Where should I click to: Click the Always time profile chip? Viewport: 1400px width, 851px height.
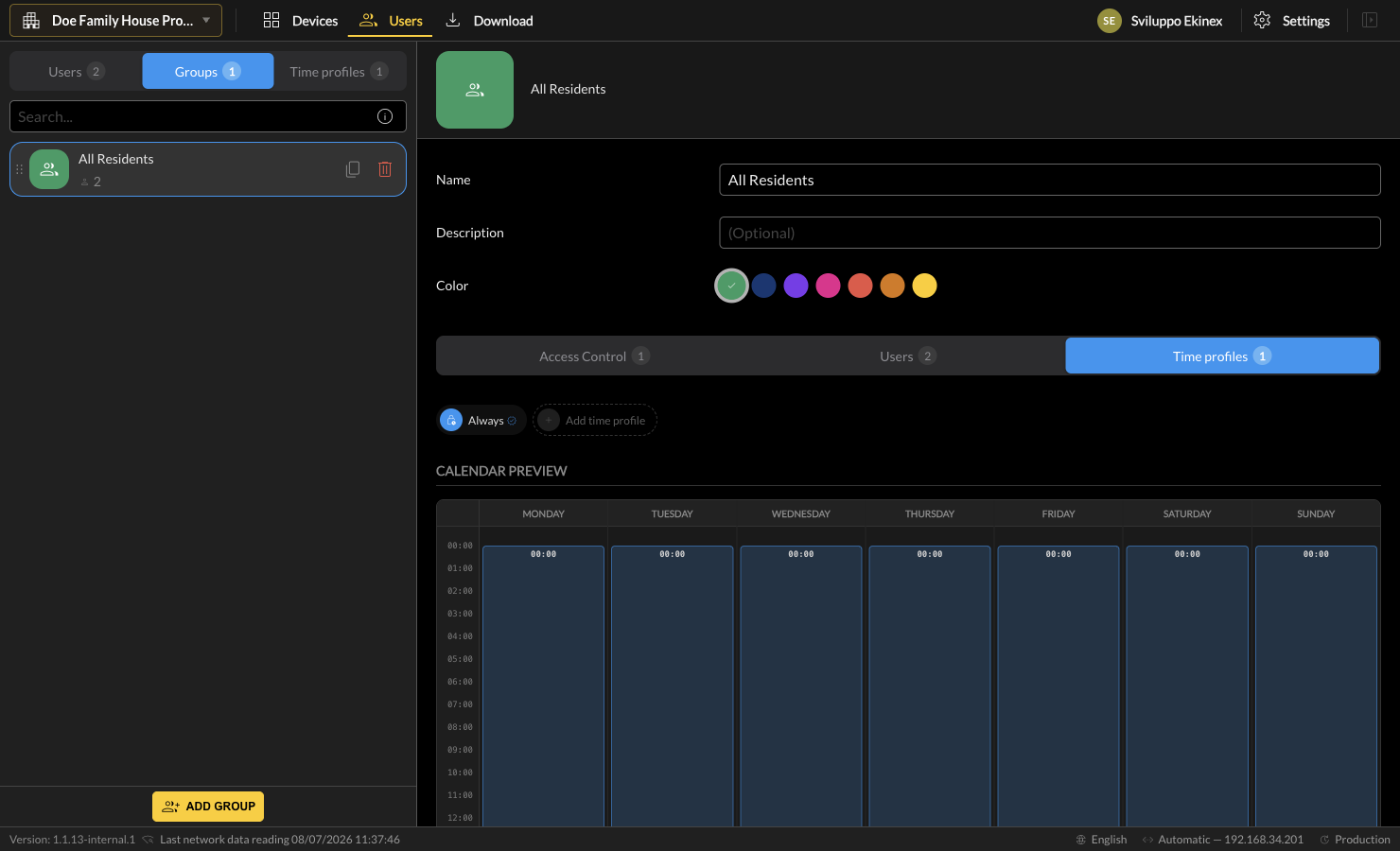tap(481, 420)
